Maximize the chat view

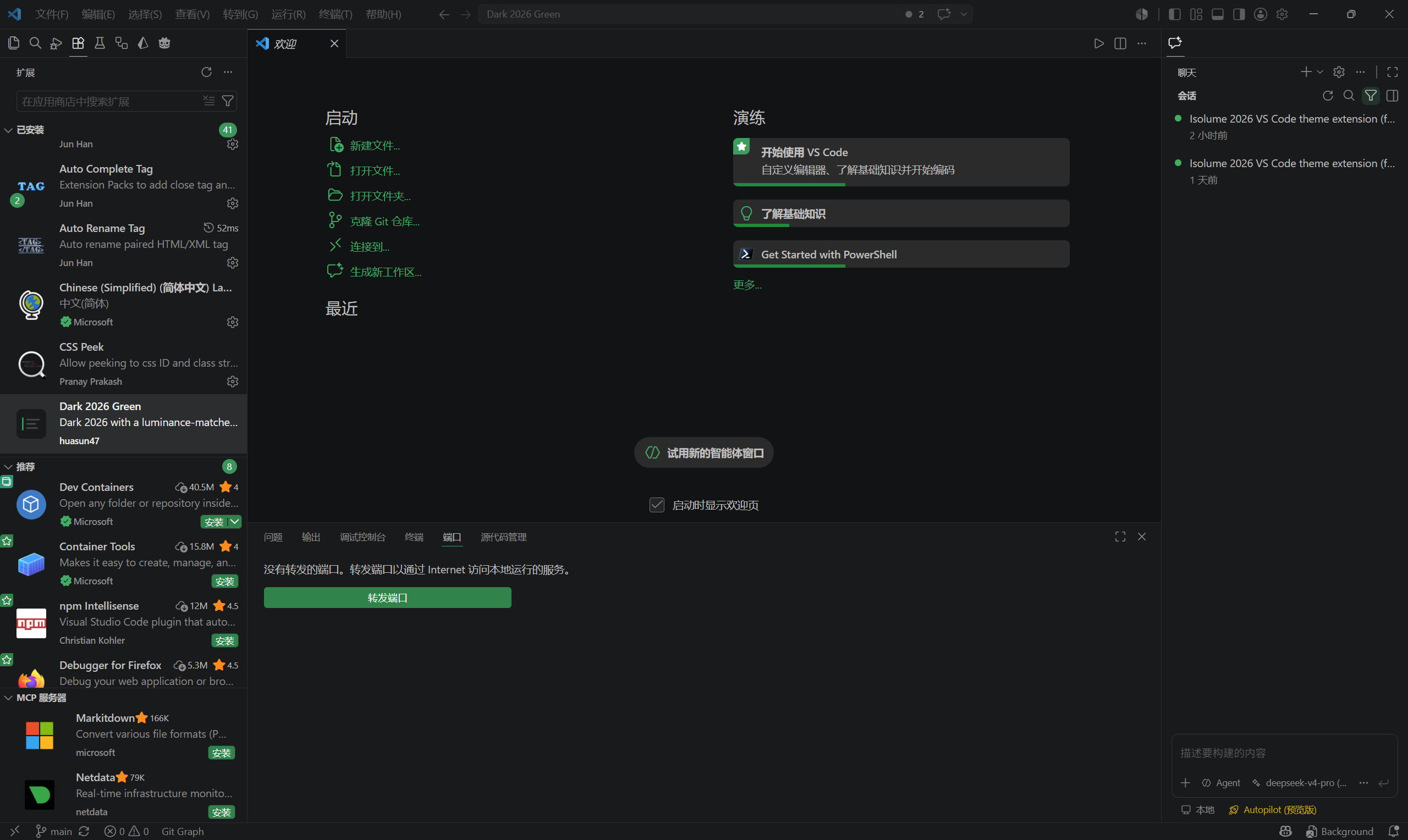[x=1393, y=72]
